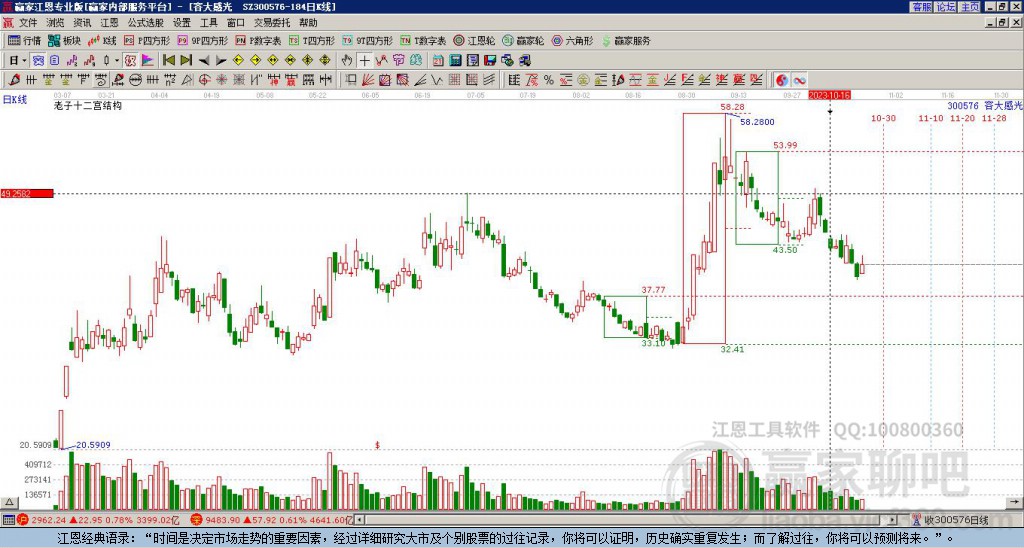
Task: Click the black left arrow icon
Action: [204, 60]
